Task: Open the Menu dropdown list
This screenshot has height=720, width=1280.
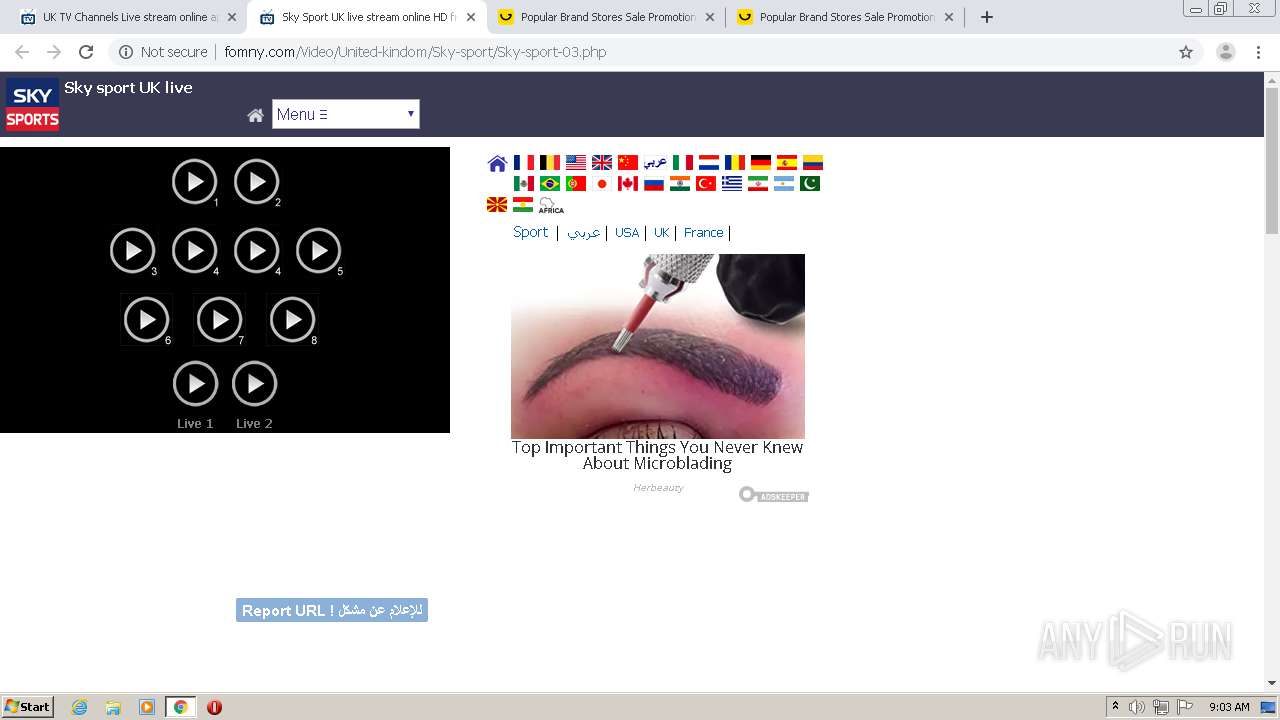Action: pos(345,114)
